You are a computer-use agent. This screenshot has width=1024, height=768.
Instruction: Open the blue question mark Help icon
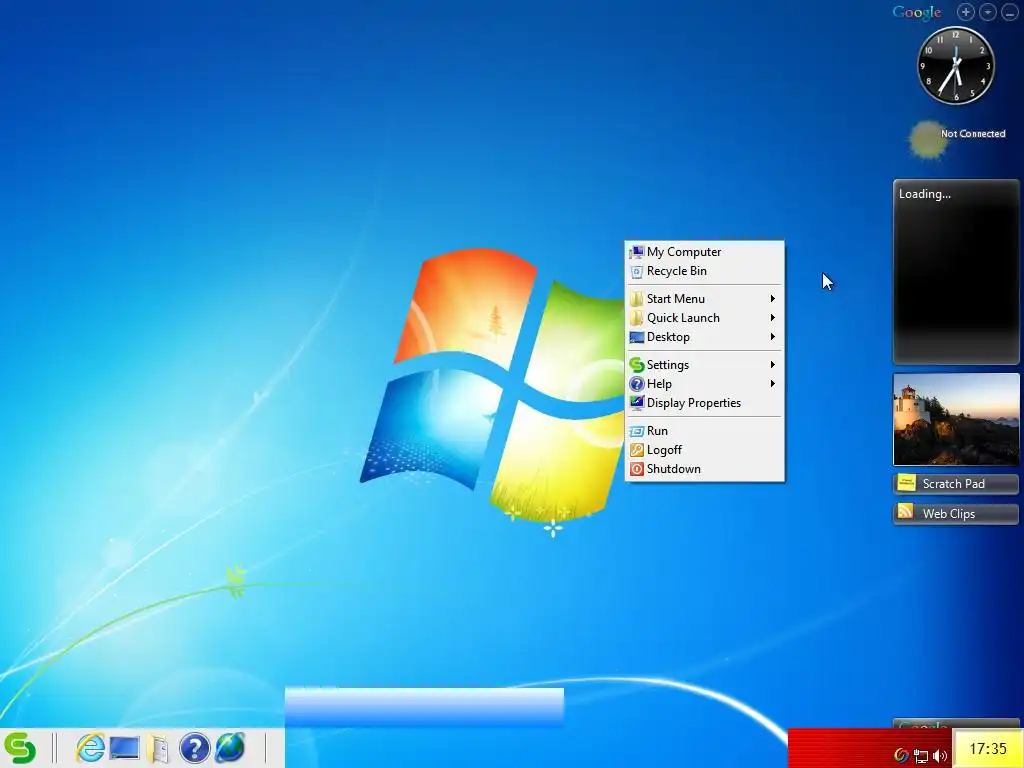(194, 748)
